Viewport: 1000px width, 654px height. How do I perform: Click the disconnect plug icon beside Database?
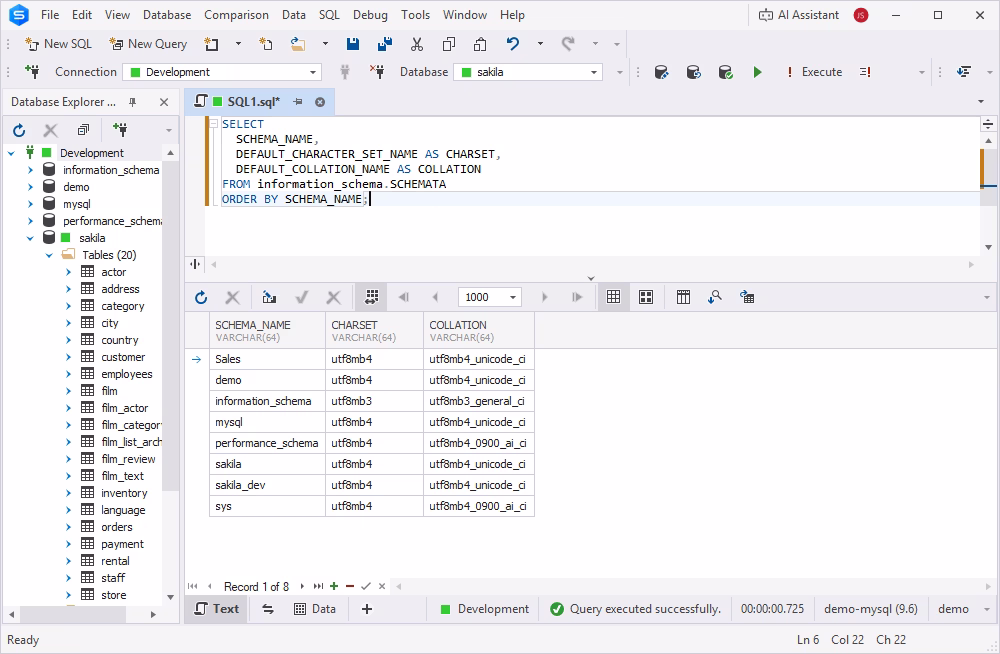point(377,72)
